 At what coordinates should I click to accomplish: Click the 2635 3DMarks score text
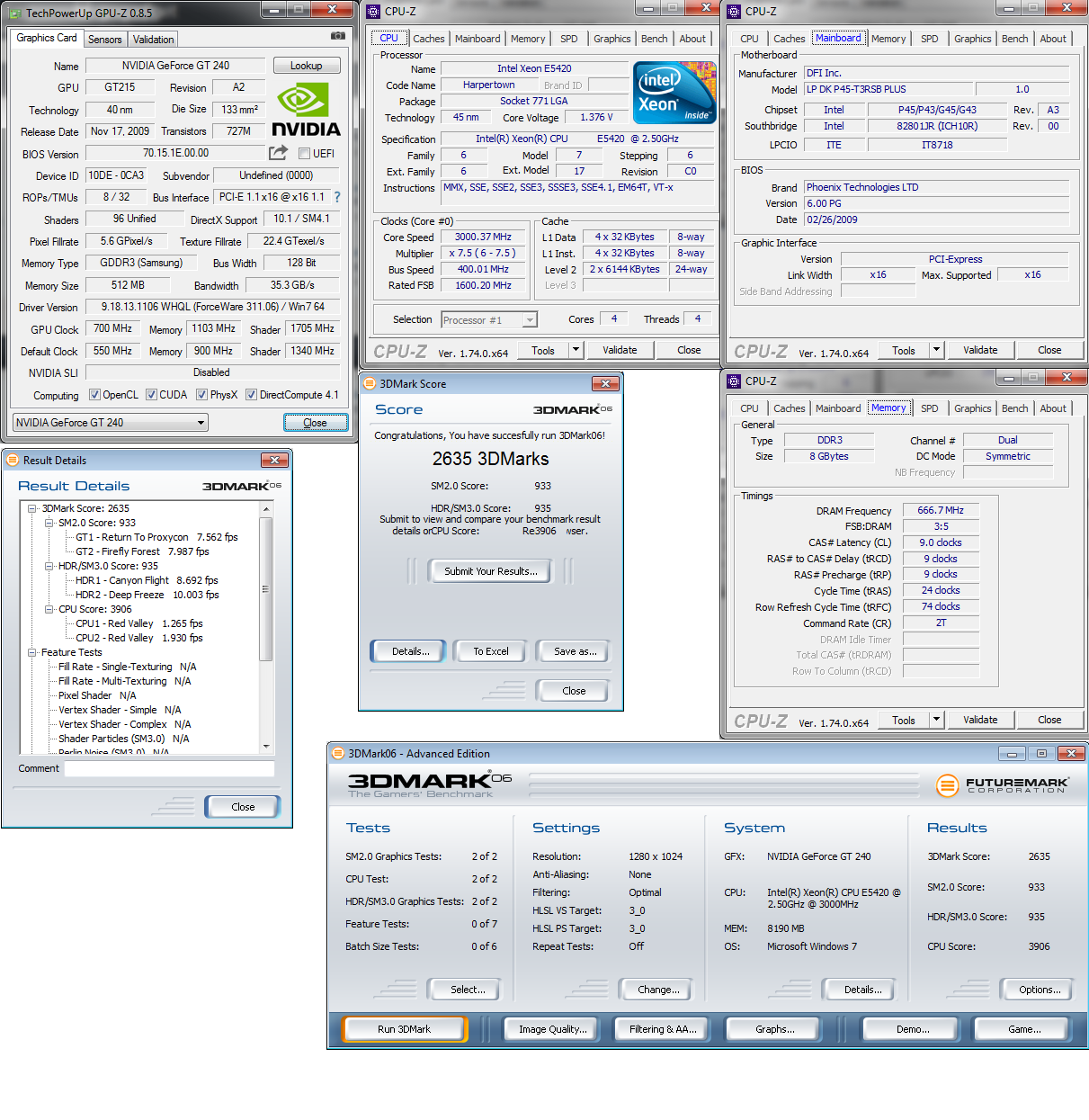[491, 459]
